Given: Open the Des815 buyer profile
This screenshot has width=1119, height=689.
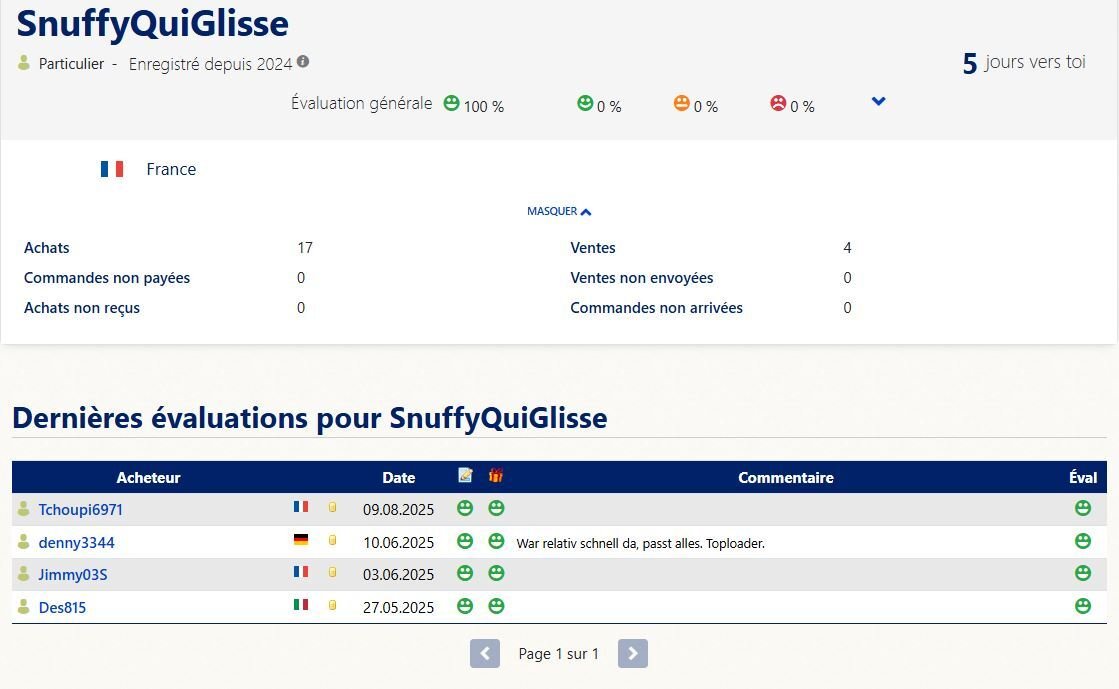Looking at the screenshot, I should [x=62, y=608].
